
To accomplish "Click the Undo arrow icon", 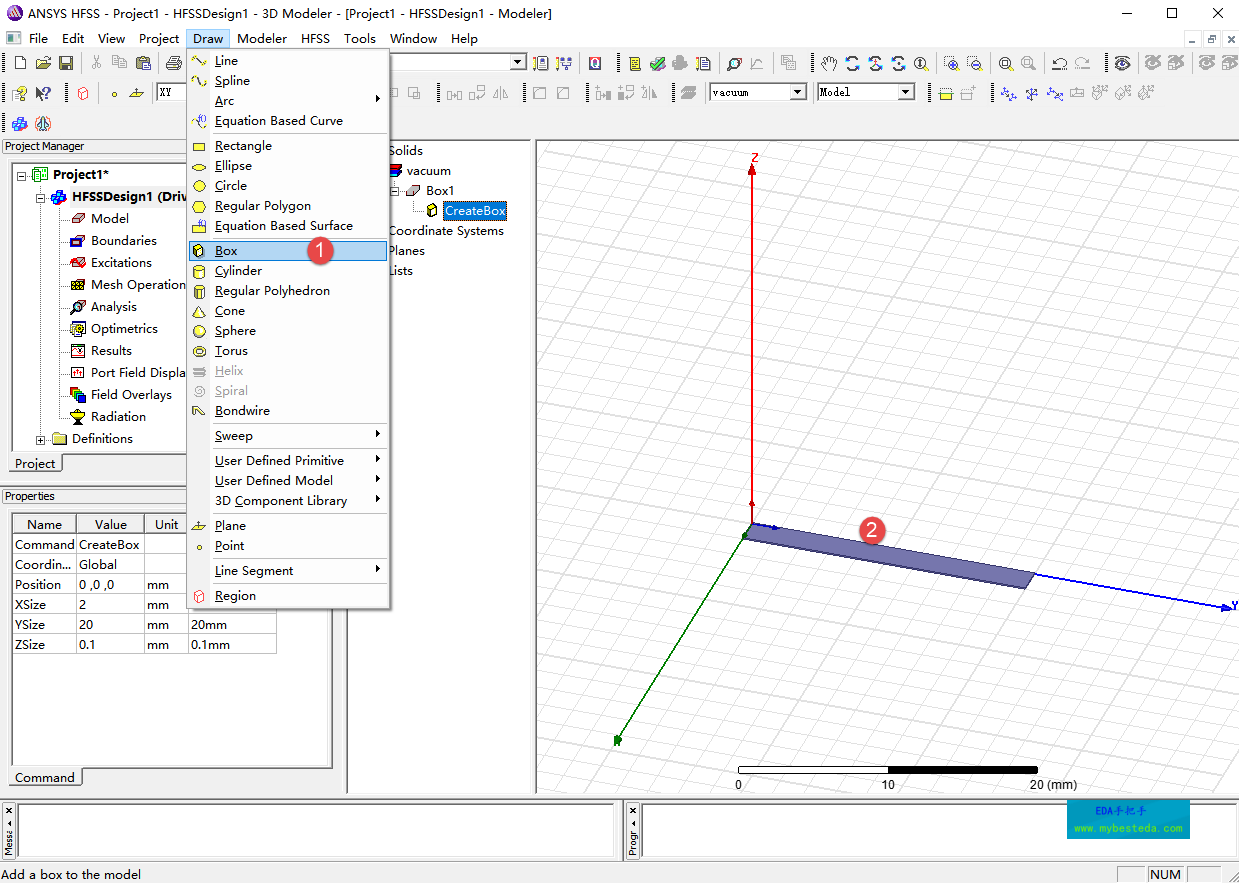I will 1060,63.
